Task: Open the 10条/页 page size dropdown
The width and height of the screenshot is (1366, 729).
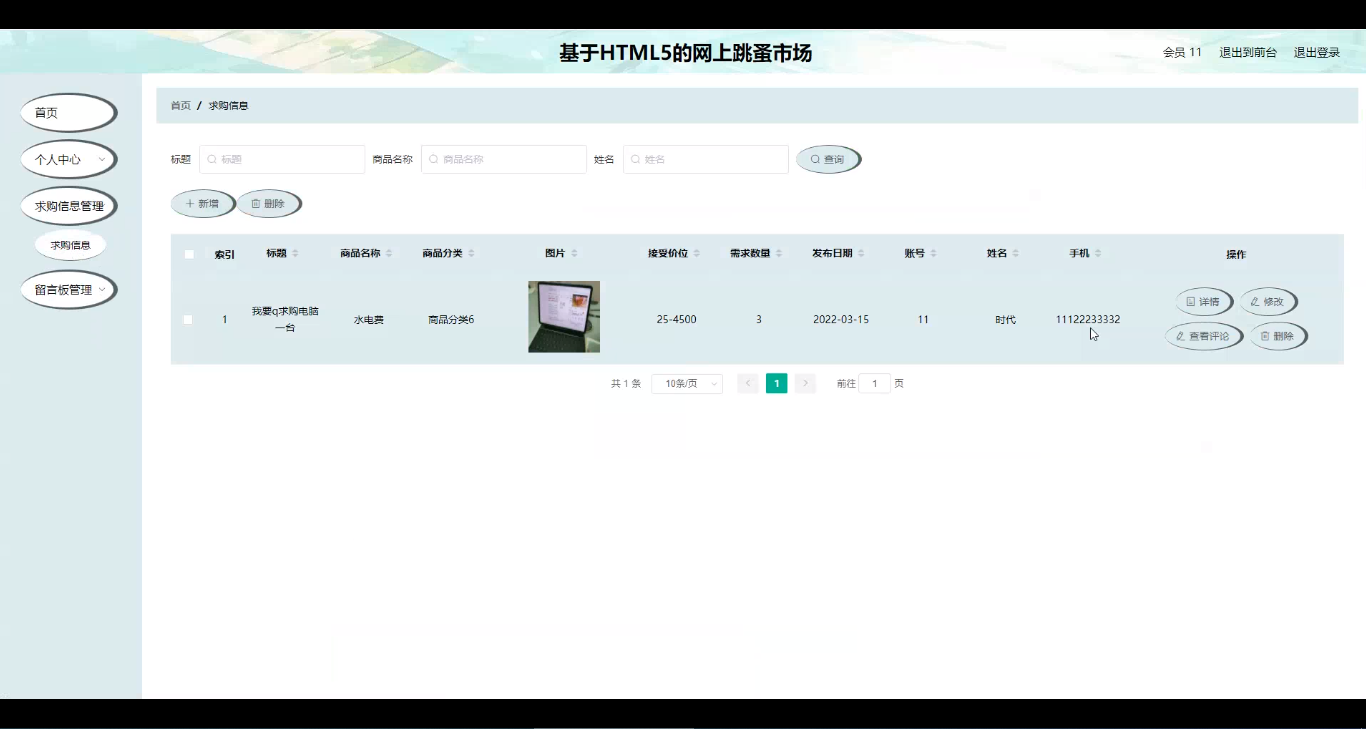Action: point(687,384)
